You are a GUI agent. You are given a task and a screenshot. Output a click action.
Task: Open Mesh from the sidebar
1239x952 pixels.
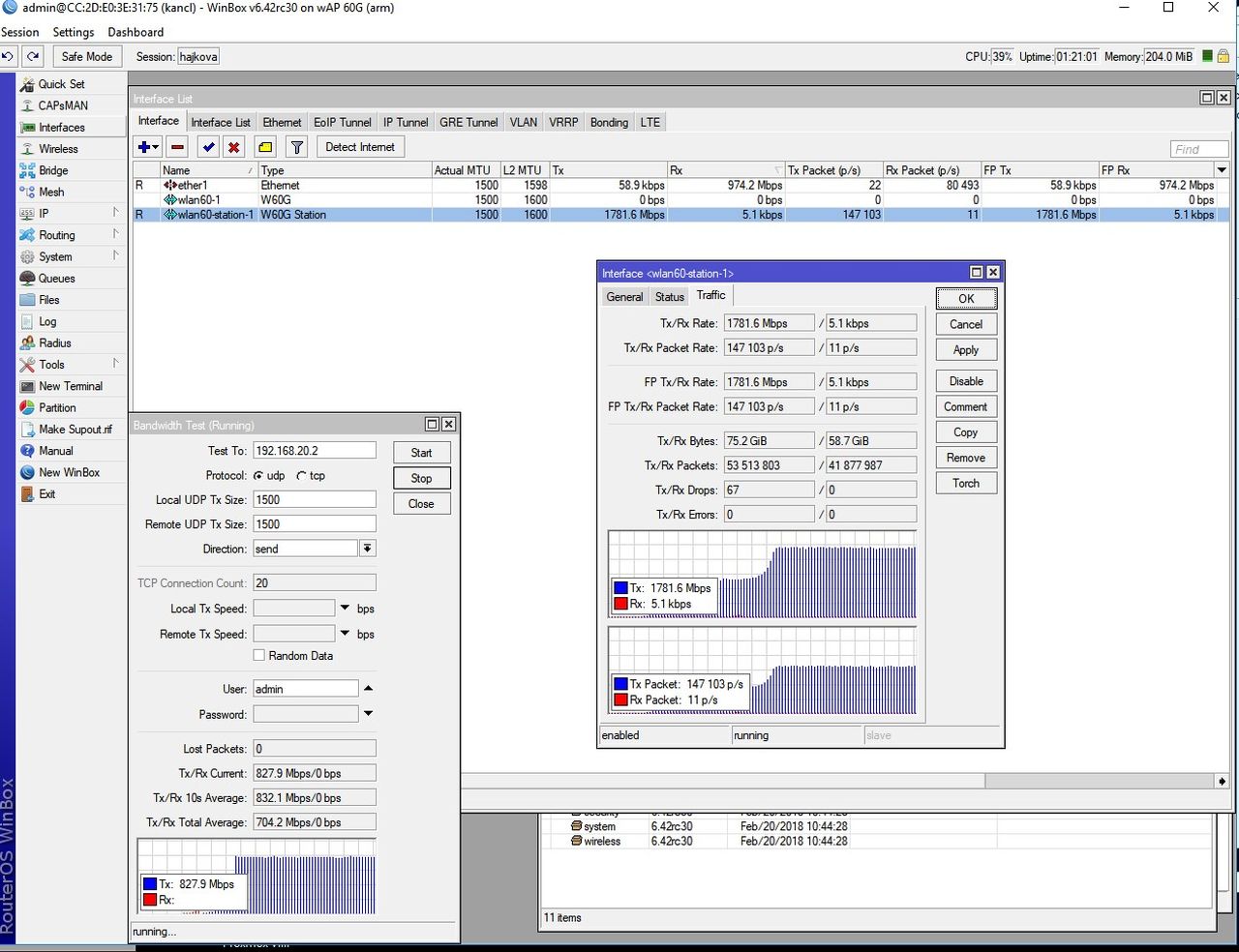coord(51,192)
